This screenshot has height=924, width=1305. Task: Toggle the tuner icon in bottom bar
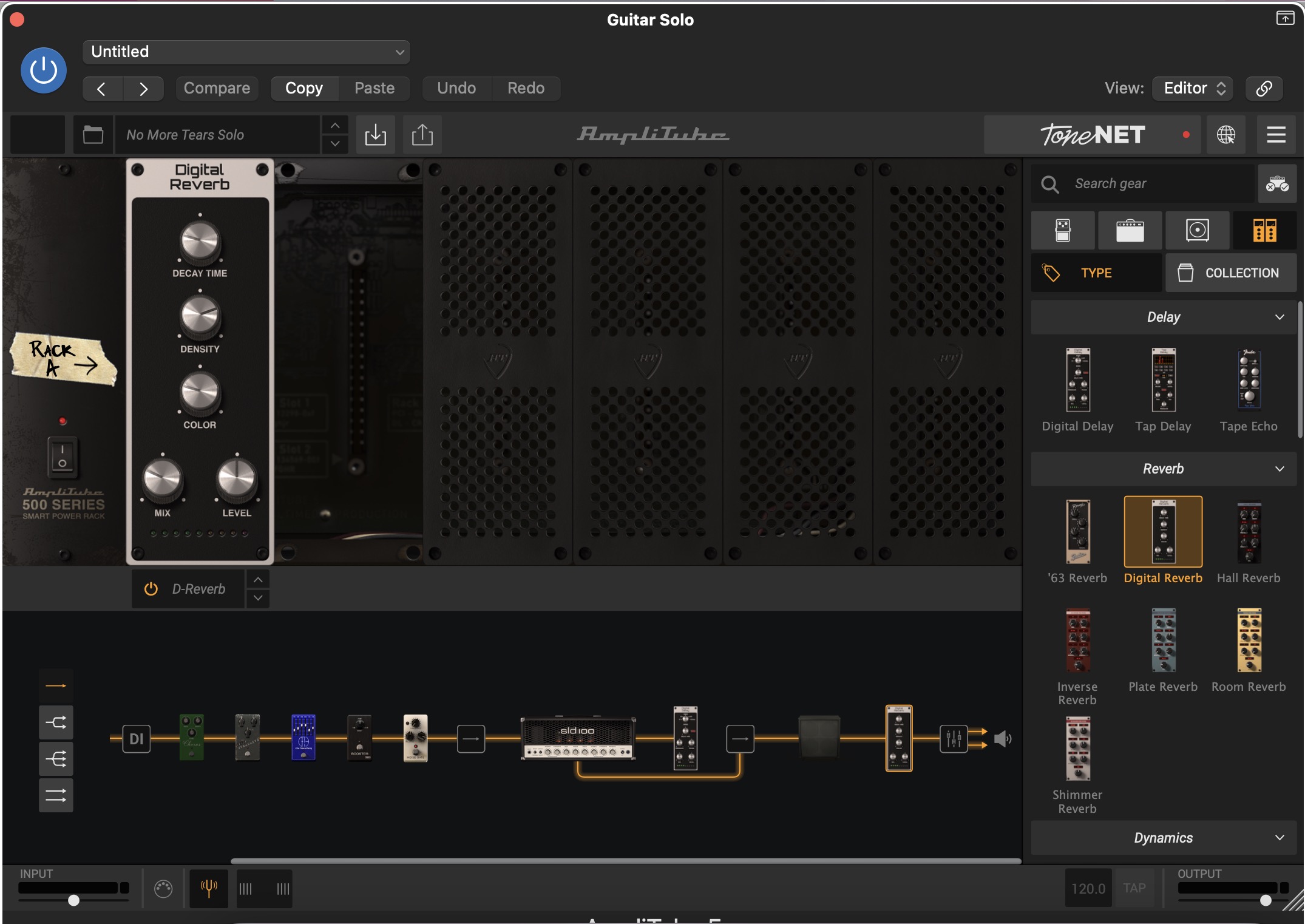tap(209, 889)
